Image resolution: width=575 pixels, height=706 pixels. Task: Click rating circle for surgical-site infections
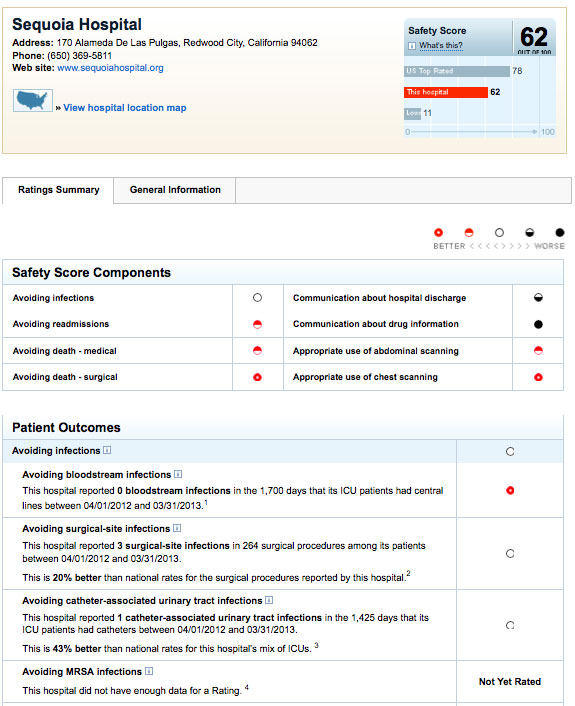[510, 553]
